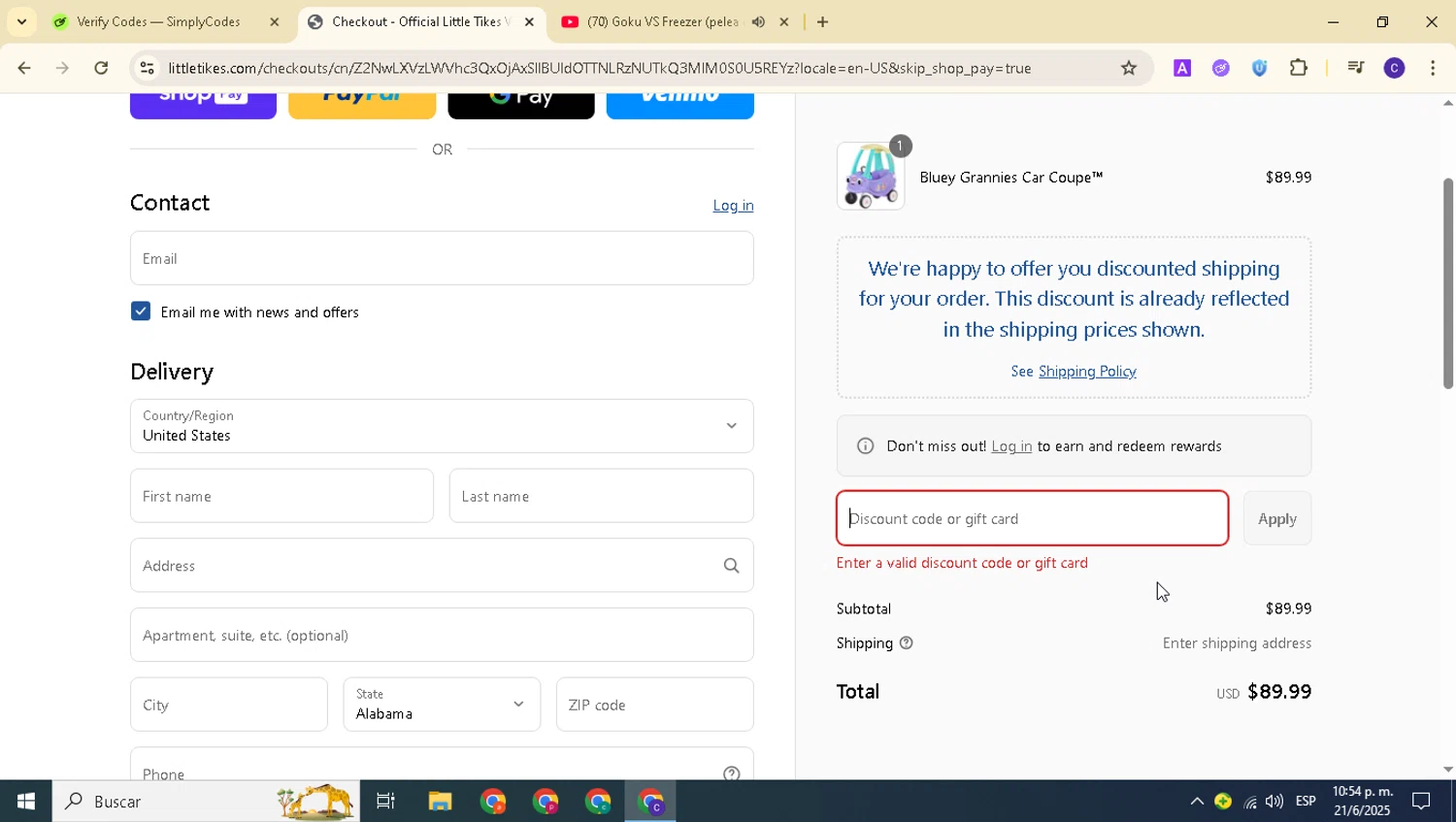Open File Explorer from the taskbar

440,802
